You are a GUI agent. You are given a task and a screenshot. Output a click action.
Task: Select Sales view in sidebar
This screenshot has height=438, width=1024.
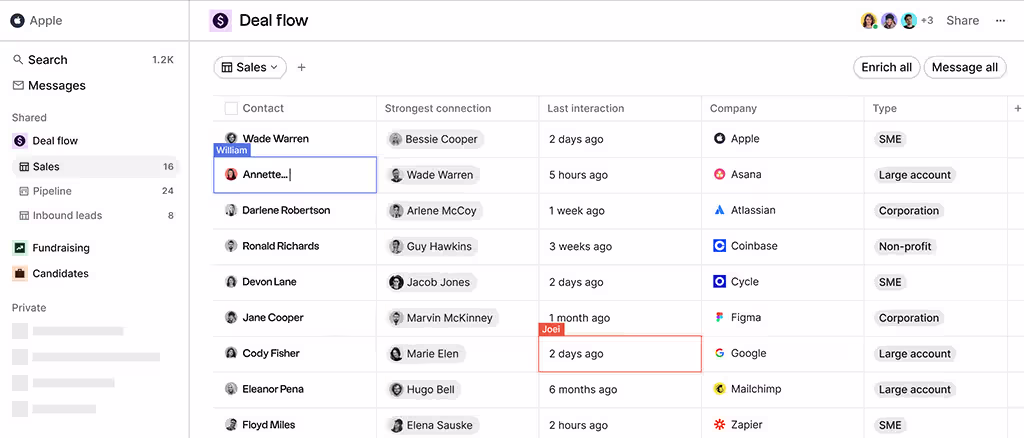point(96,167)
